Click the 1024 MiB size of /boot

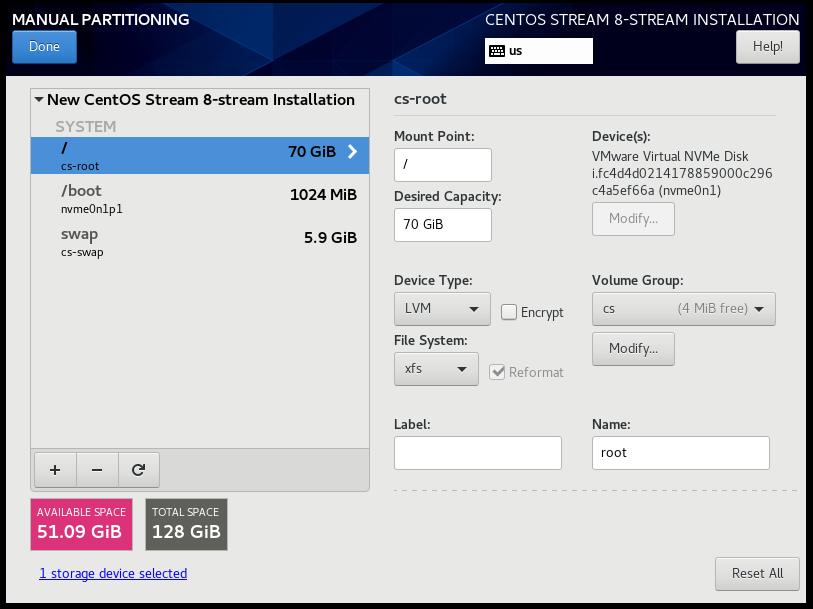click(324, 195)
